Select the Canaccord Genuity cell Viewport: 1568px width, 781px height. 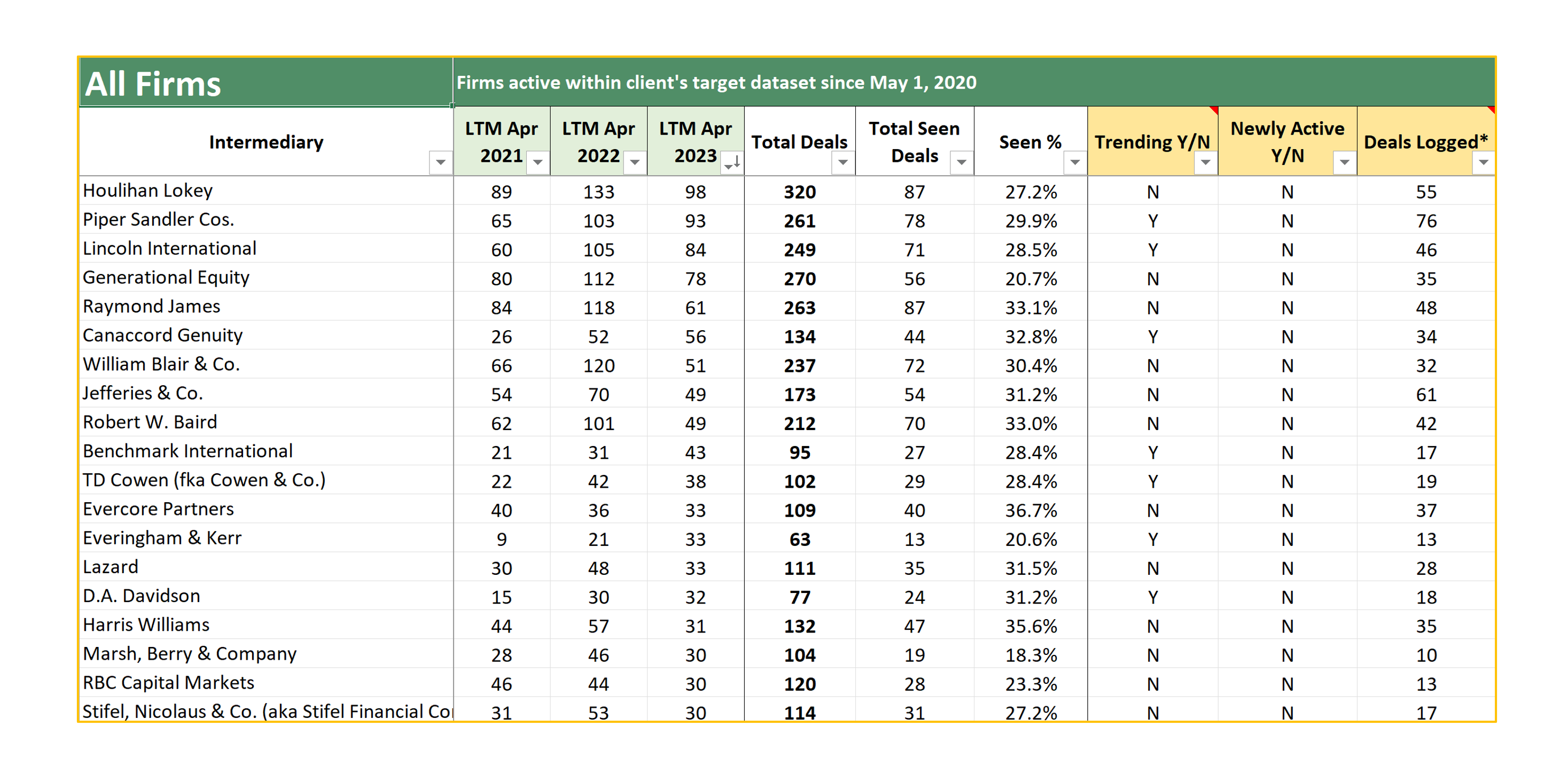pos(266,335)
